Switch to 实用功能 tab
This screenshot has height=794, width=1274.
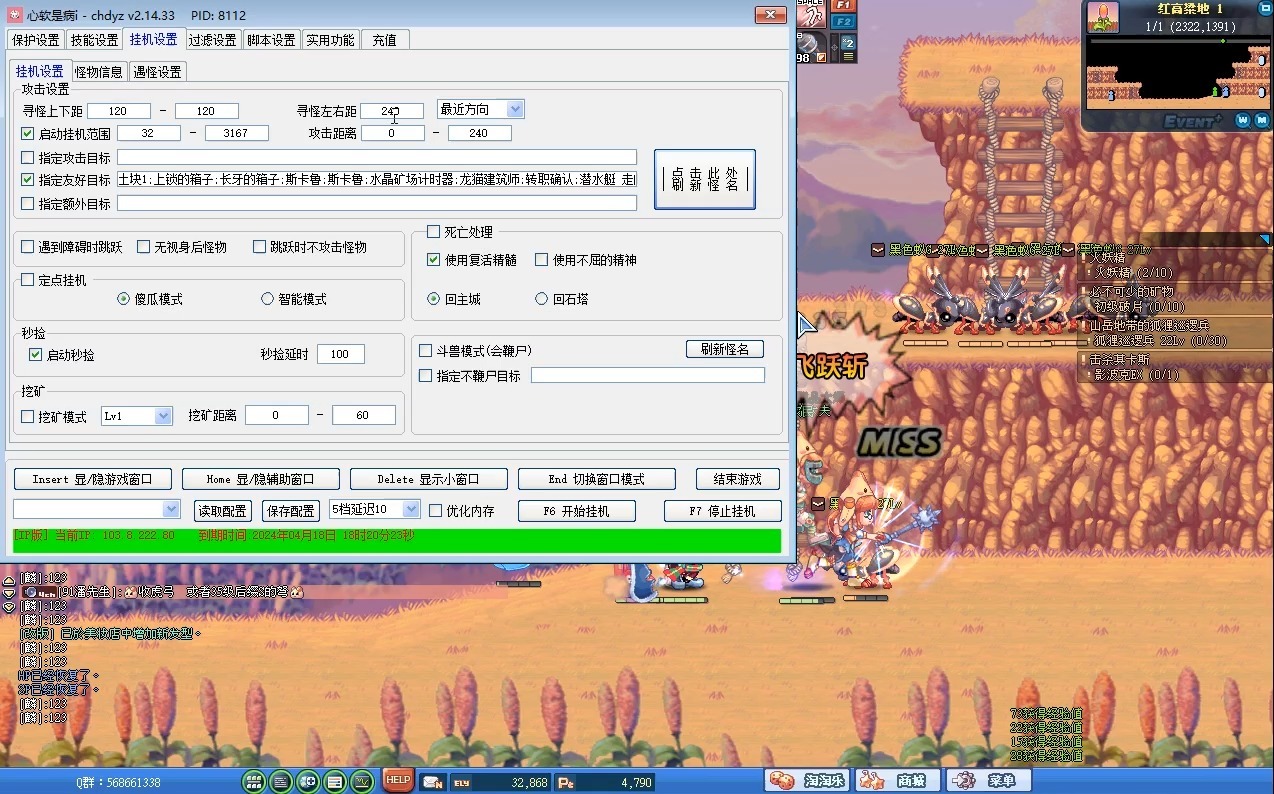[330, 40]
